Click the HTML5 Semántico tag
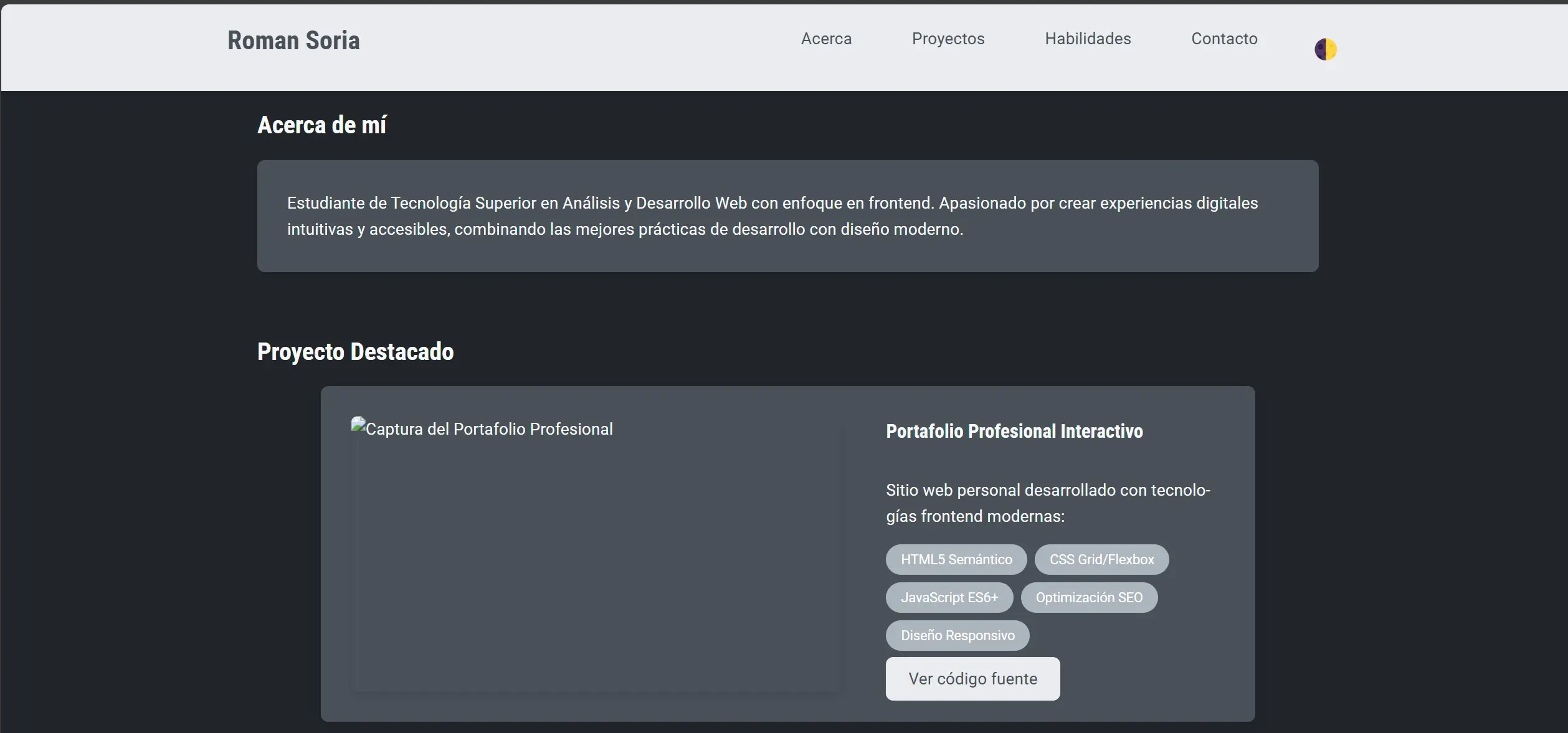This screenshot has height=733, width=1568. coord(956,559)
